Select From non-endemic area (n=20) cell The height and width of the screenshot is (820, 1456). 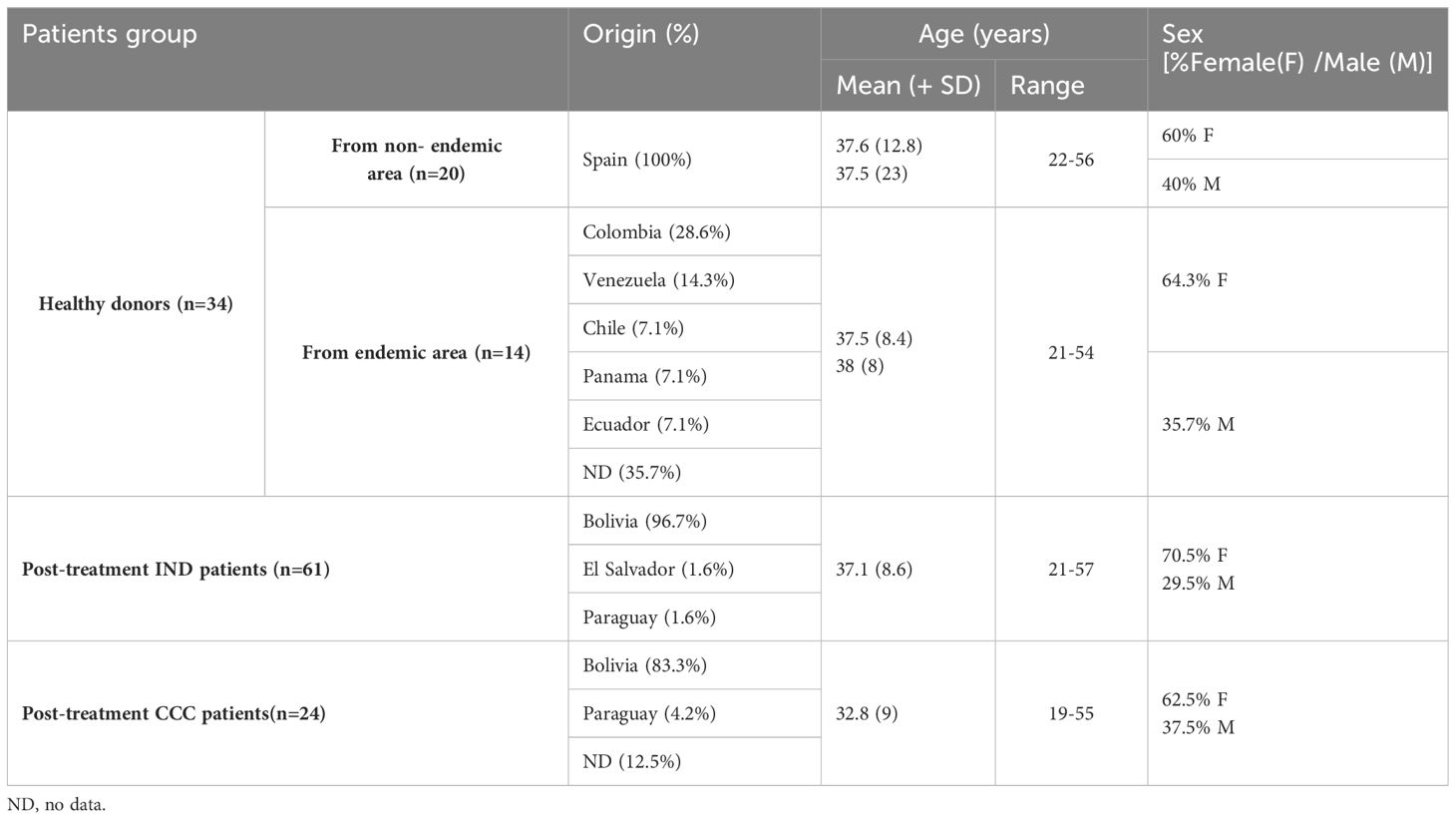[417, 160]
